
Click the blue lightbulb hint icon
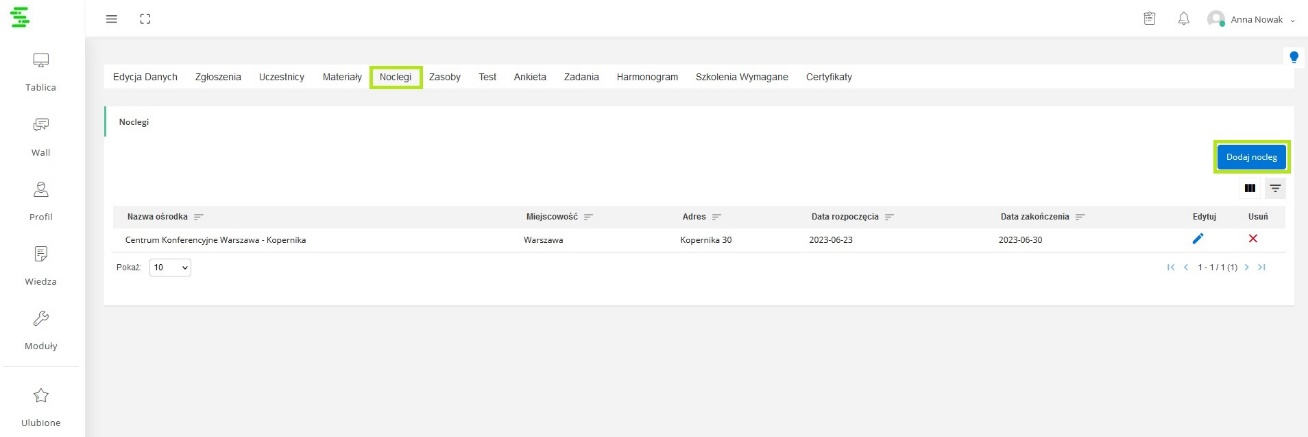click(x=1294, y=57)
